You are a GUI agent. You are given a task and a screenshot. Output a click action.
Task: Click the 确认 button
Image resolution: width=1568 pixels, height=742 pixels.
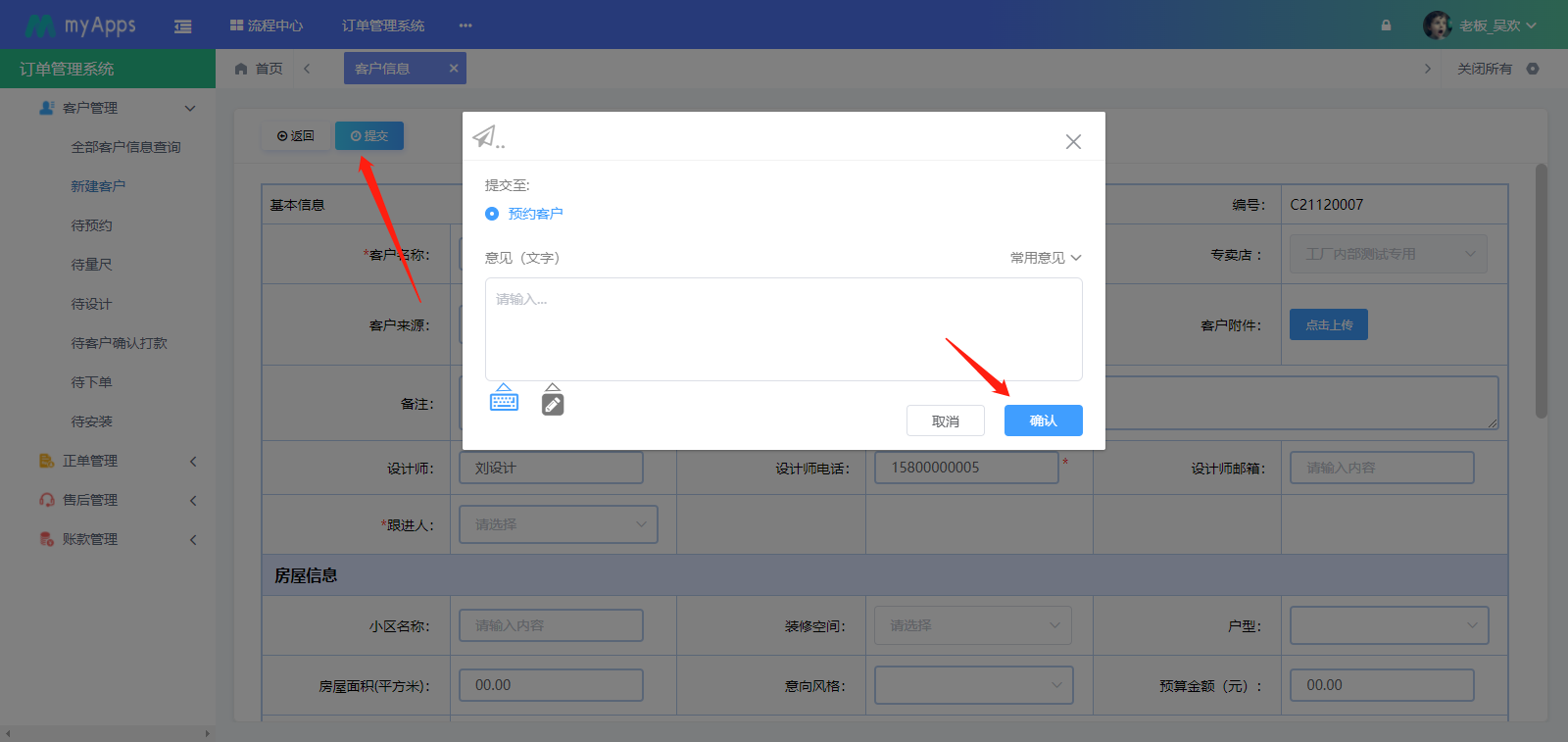click(1043, 420)
